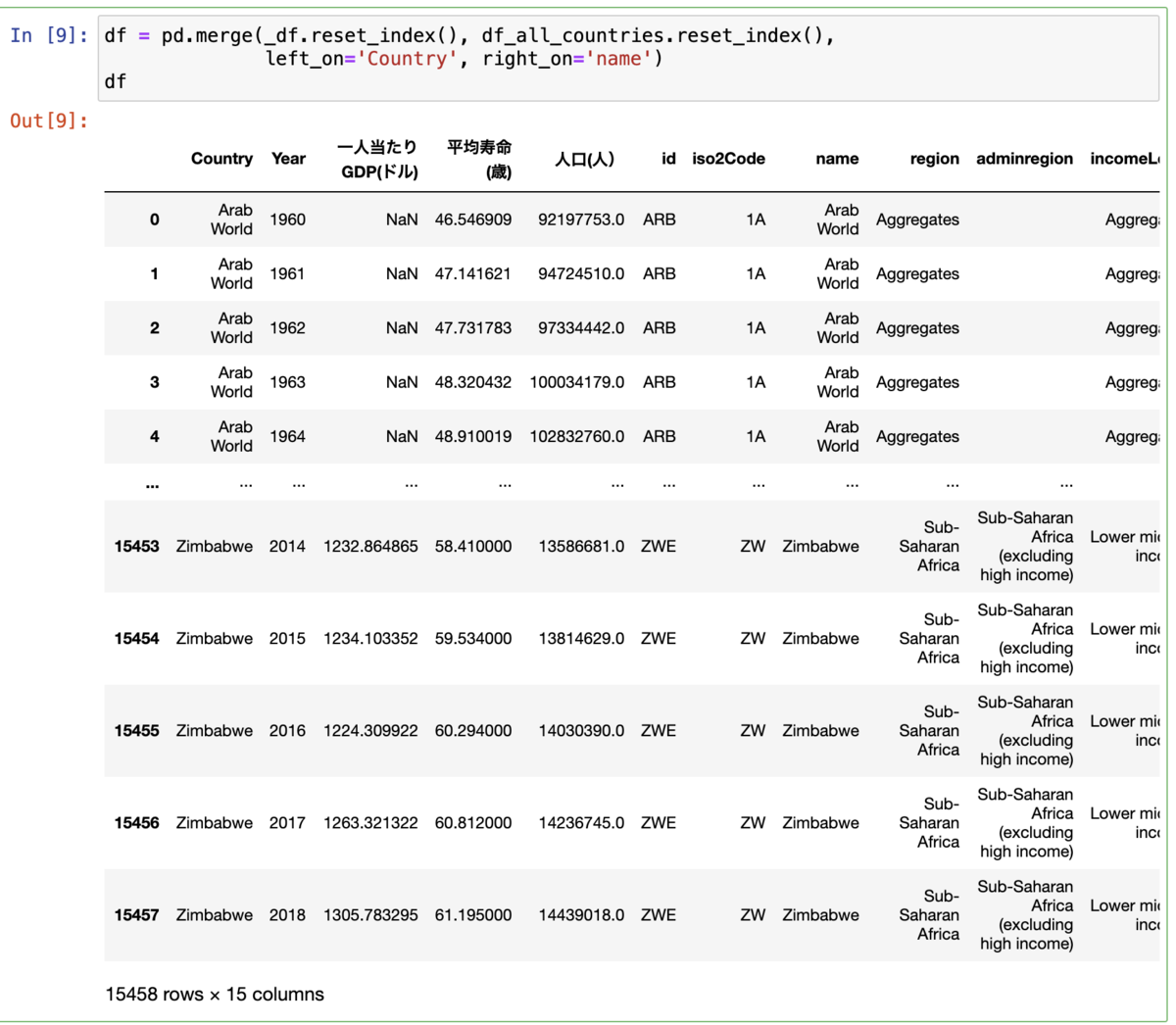Viewport: 1176px width, 1025px height.
Task: Click the 1A iso2Code cell in row 4
Action: point(756,437)
